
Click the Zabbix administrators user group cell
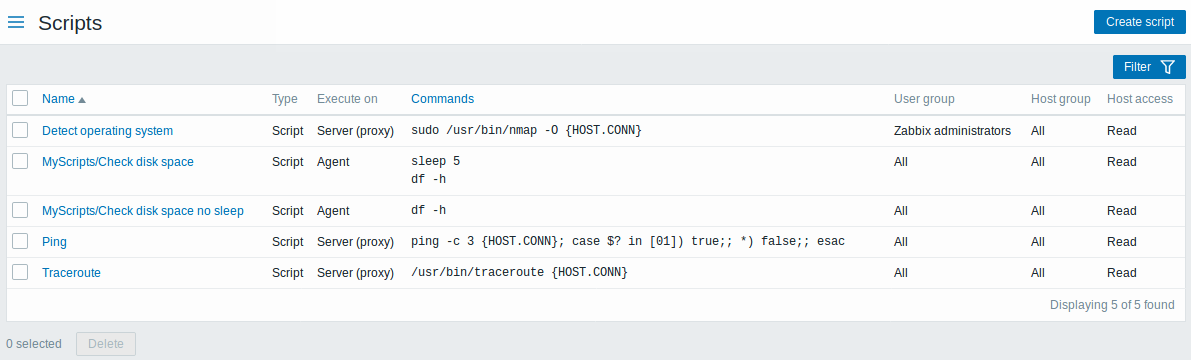[x=952, y=131]
